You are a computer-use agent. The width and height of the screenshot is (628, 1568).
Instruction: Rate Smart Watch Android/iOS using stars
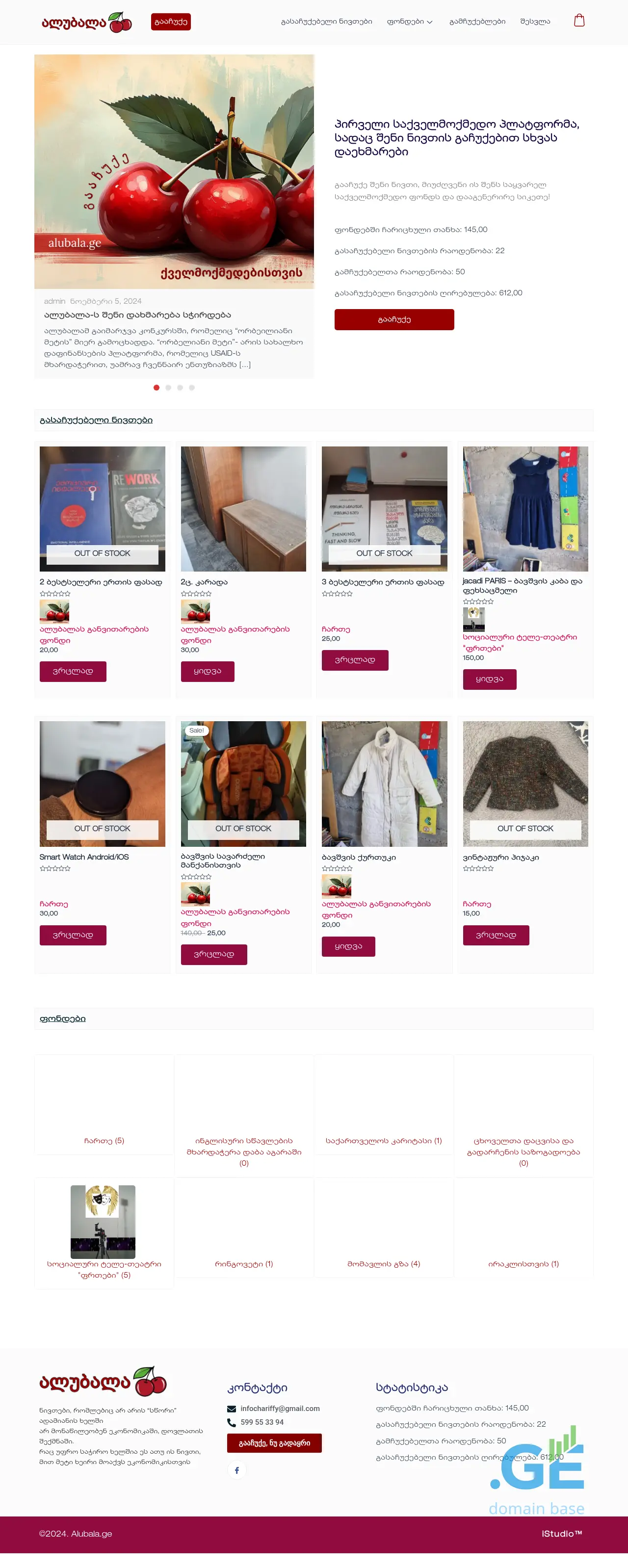click(x=55, y=868)
